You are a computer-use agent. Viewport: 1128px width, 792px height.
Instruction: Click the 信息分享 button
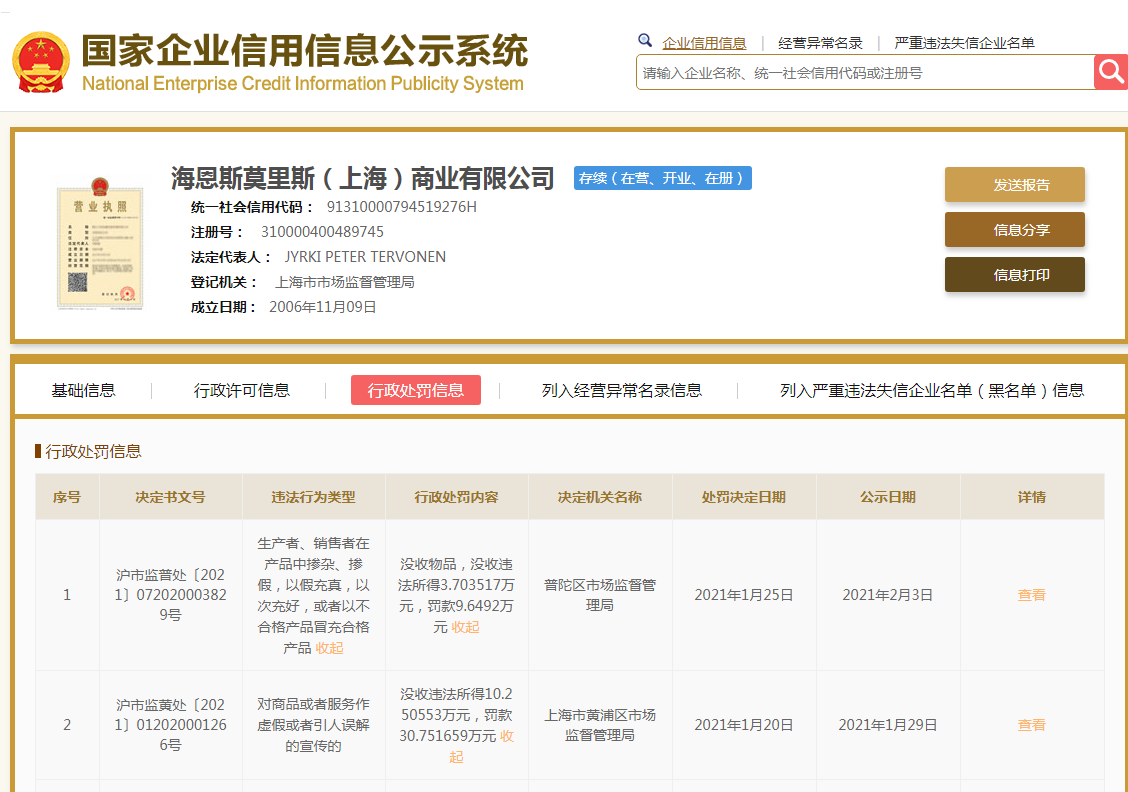1014,230
